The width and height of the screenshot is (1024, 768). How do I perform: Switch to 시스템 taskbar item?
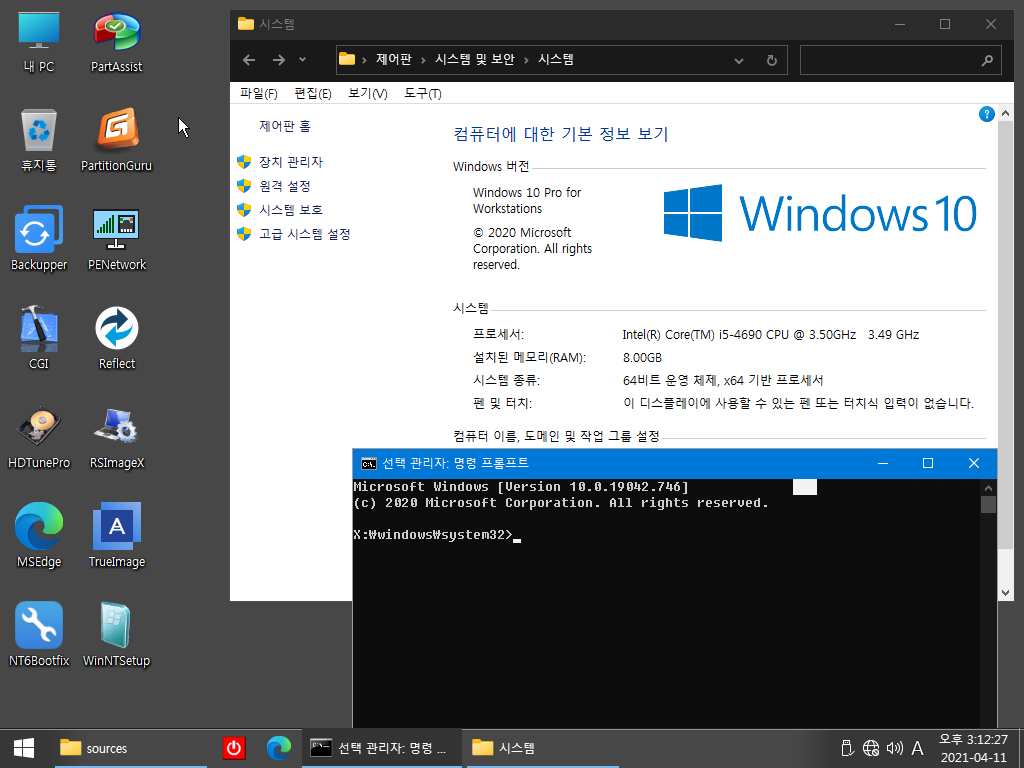coord(541,748)
